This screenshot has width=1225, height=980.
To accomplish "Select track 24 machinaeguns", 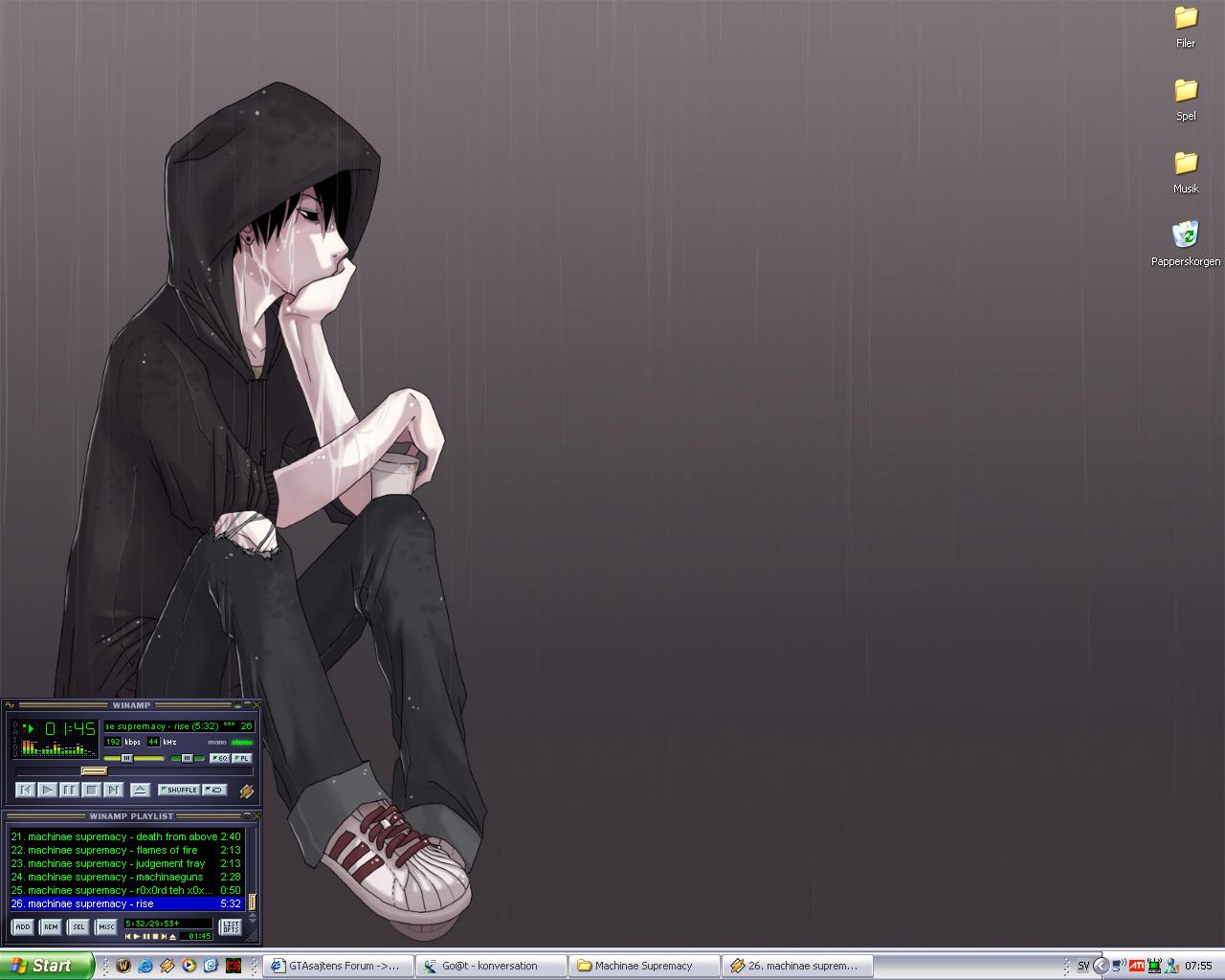I will pyautogui.click(x=127, y=877).
